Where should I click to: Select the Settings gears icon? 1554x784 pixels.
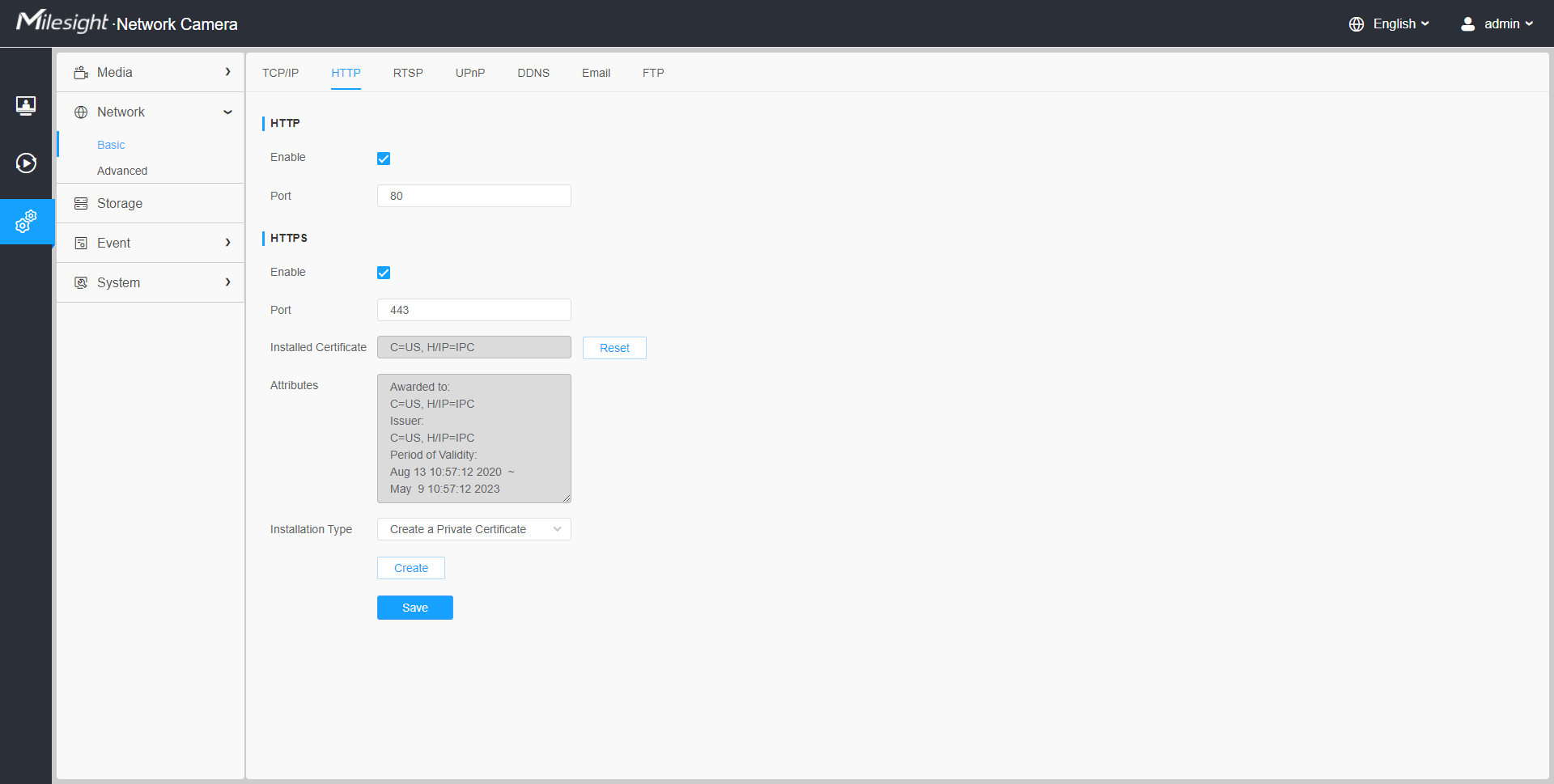pos(26,221)
